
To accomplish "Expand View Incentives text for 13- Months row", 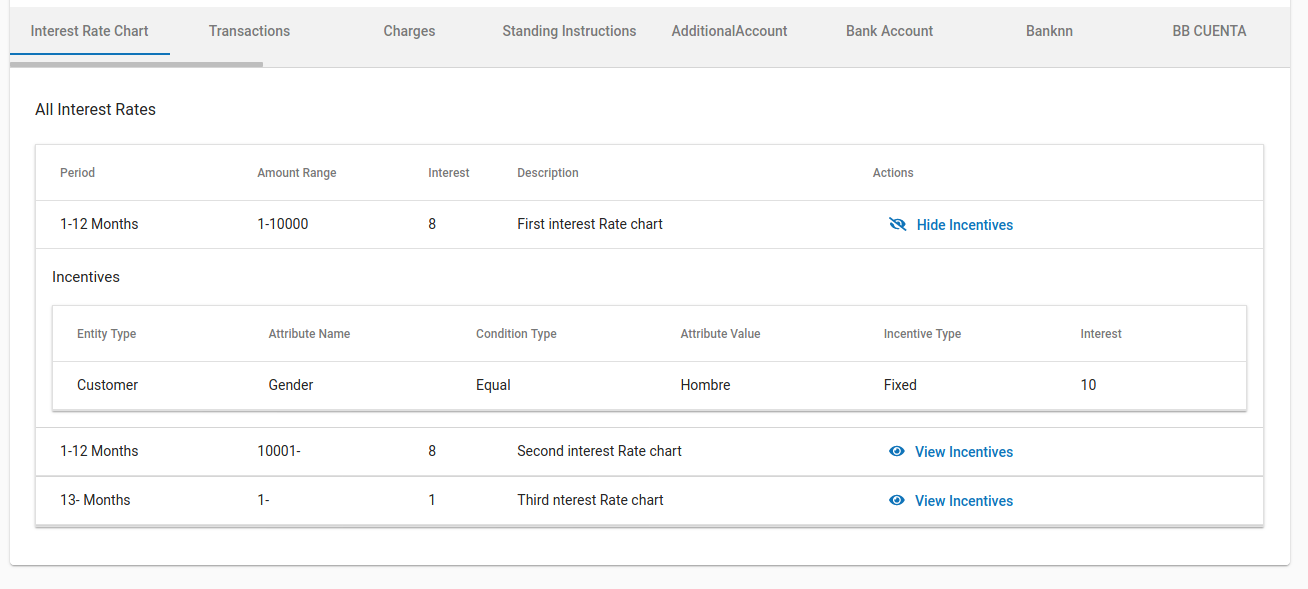I will point(963,501).
